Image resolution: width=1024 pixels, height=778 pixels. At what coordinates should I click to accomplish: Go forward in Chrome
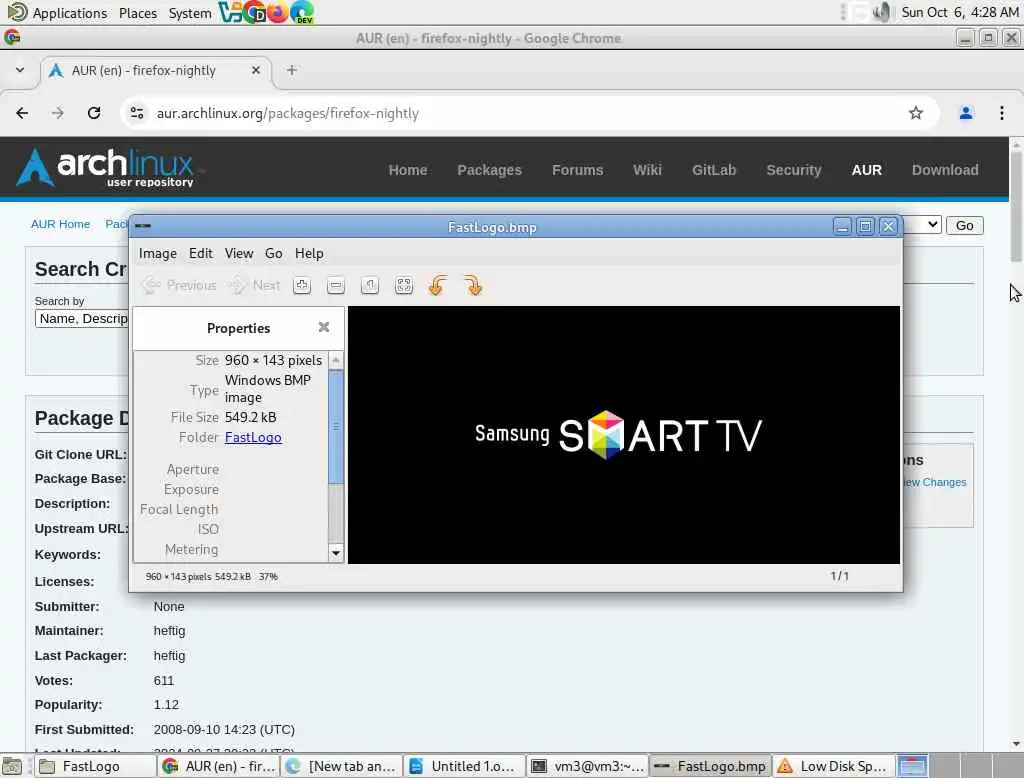pos(58,113)
